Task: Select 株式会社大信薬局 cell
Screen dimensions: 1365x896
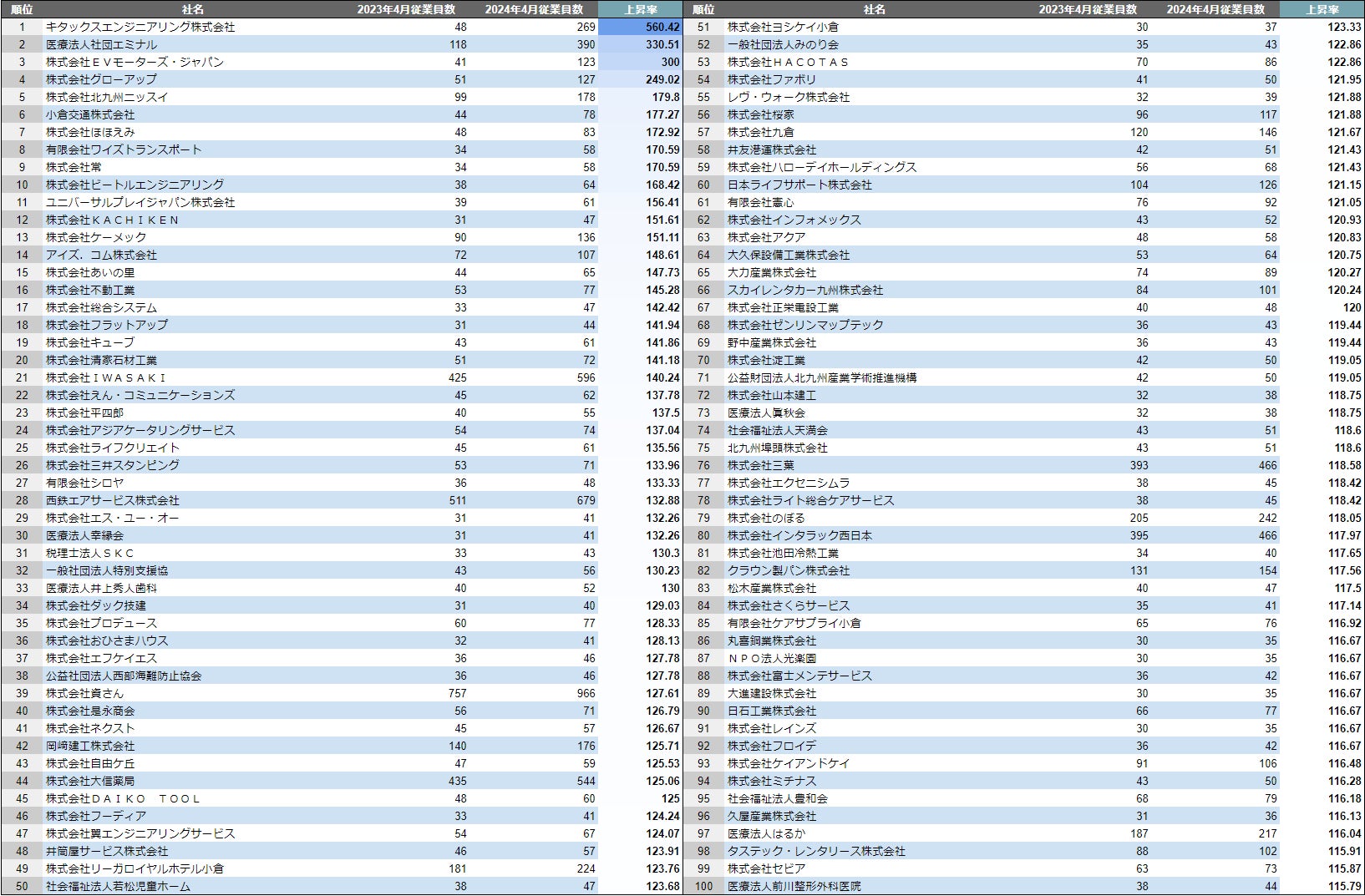Action: tap(90, 781)
